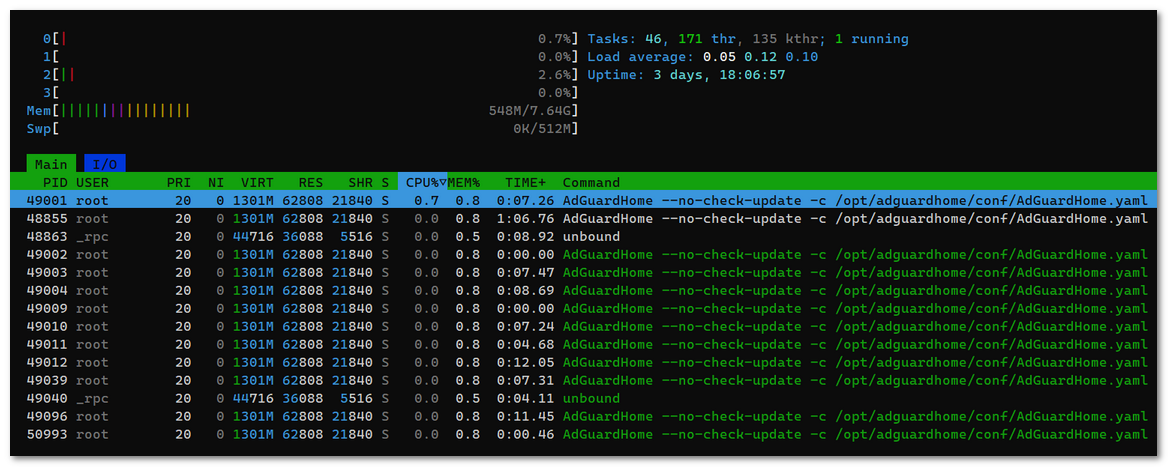This screenshot has height=467, width=1168.
Task: Click the S state column header
Action: (x=385, y=182)
